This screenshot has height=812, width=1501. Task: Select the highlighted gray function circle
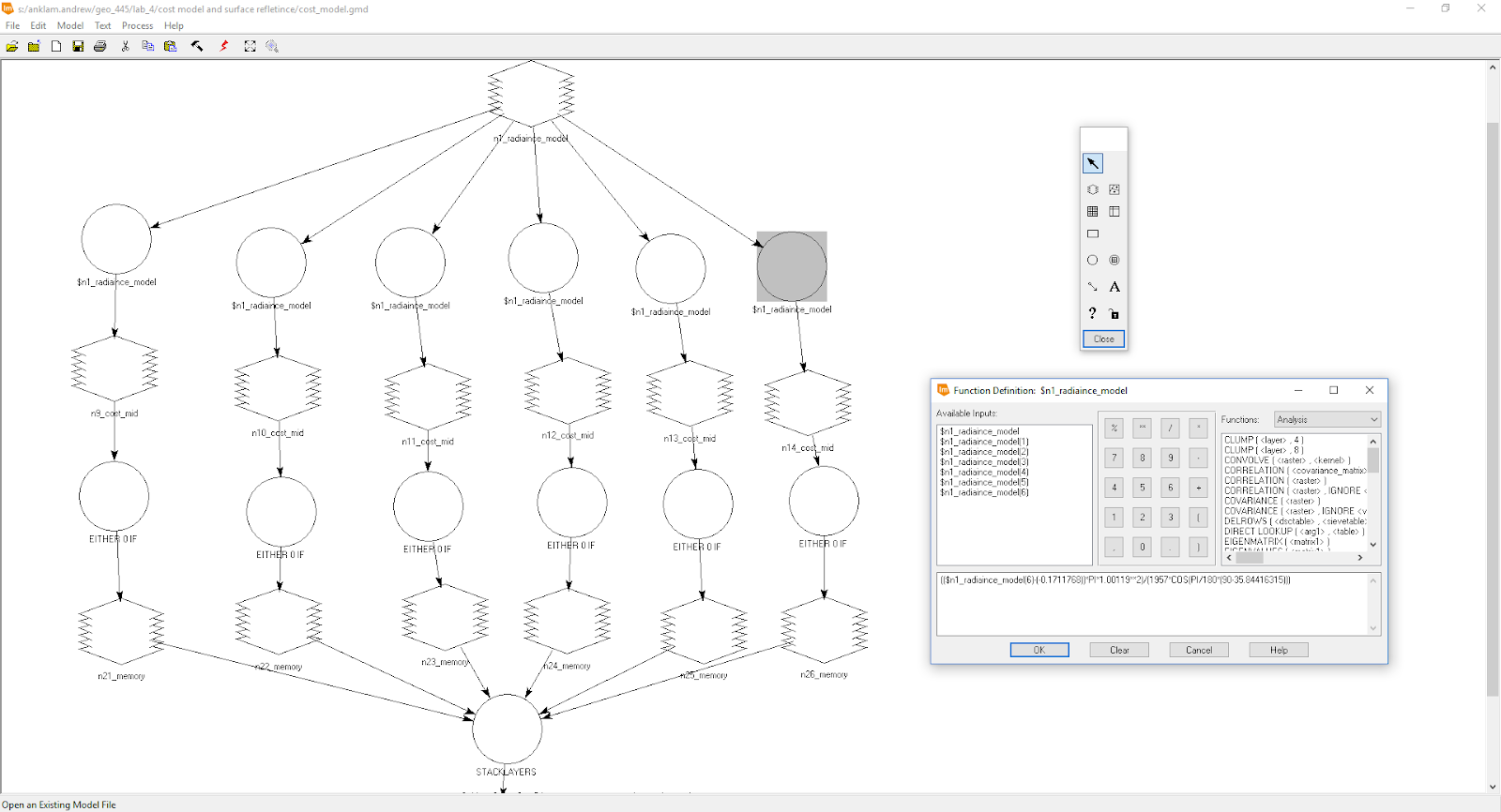coord(792,266)
